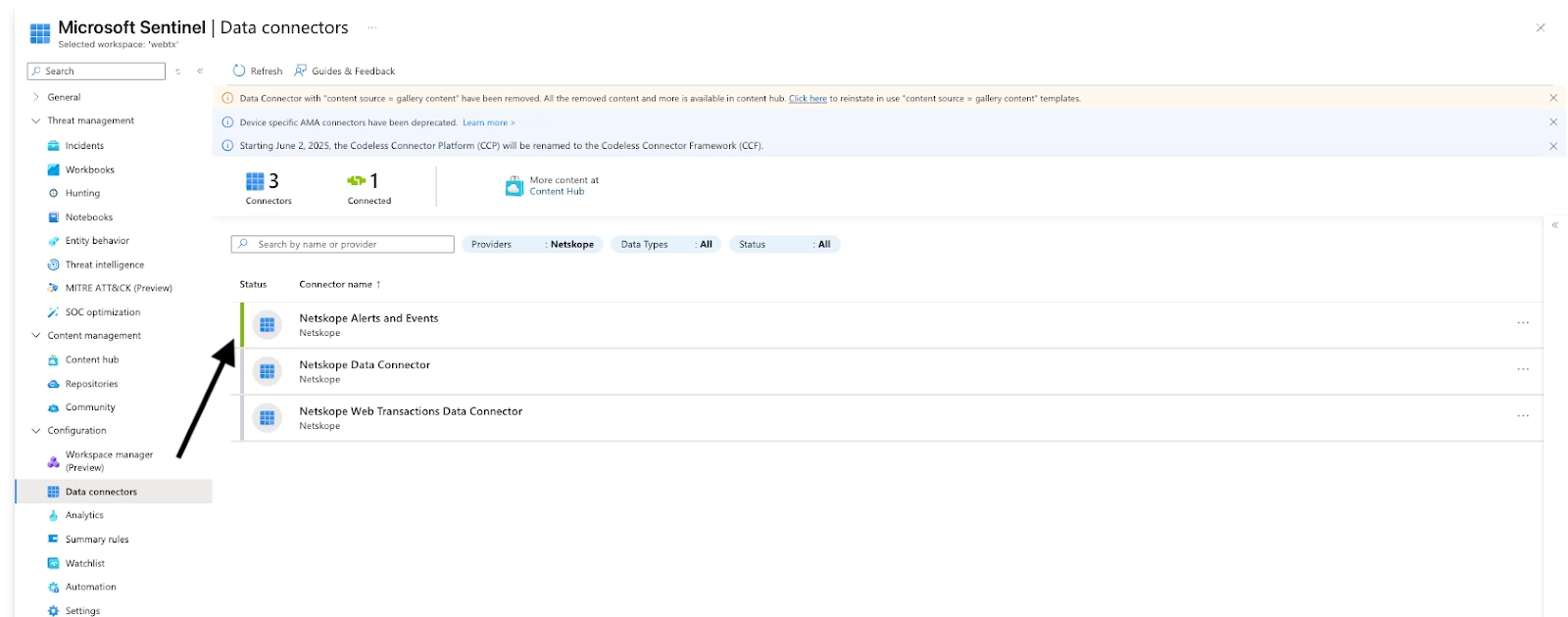Click the Watchlist sidebar icon
Viewport: 1568px width, 617px height.
point(54,563)
